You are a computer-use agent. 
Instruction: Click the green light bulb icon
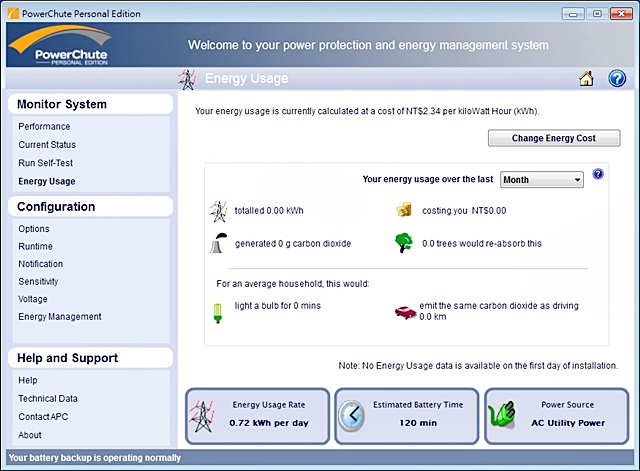[218, 313]
